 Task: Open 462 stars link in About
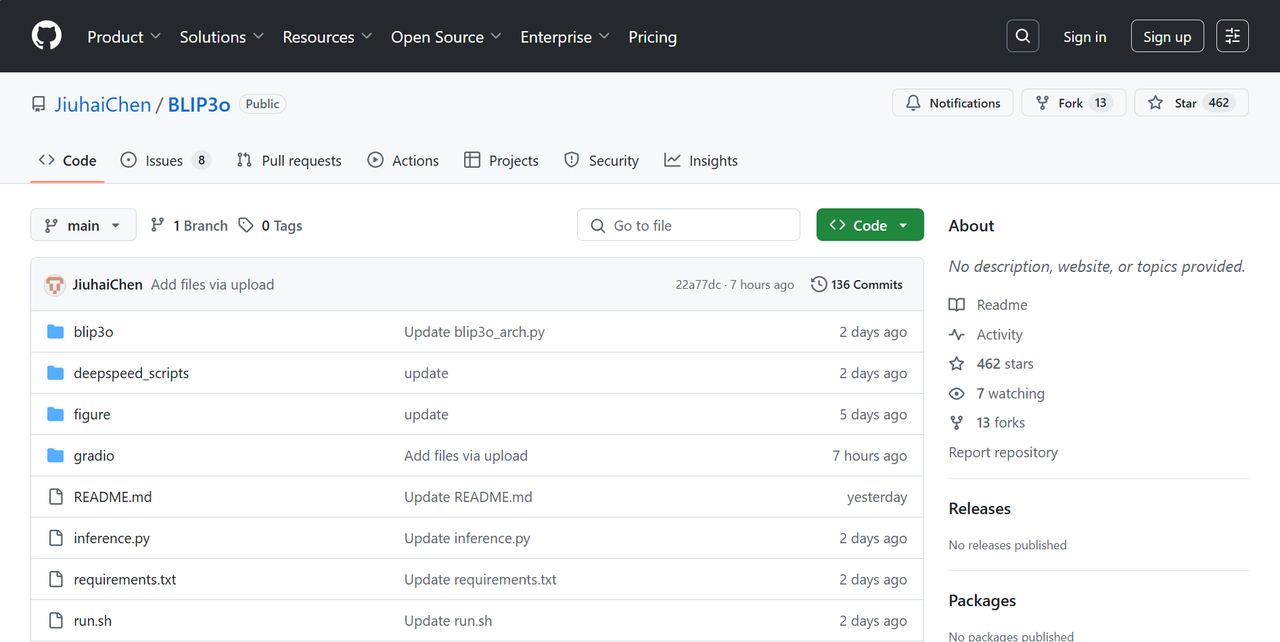[x=1005, y=364]
